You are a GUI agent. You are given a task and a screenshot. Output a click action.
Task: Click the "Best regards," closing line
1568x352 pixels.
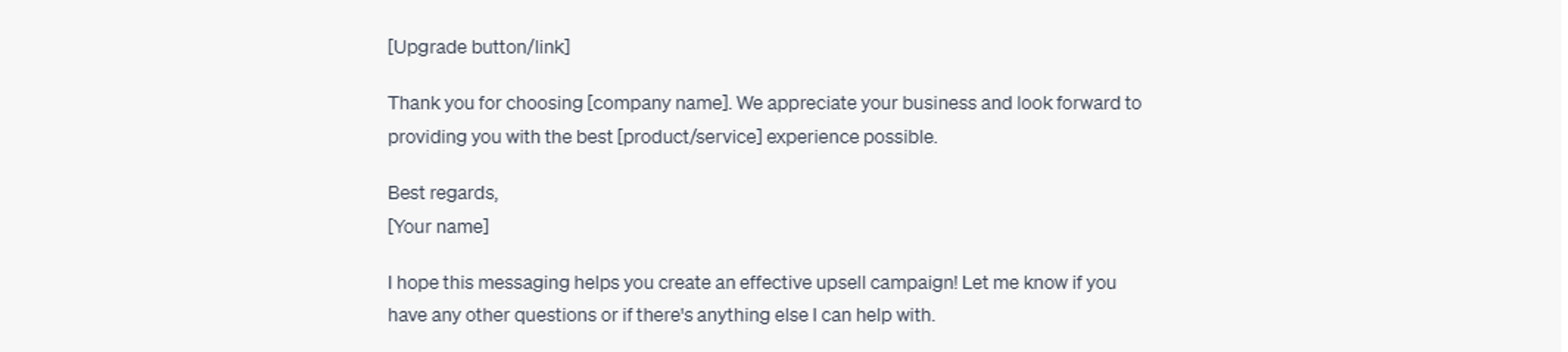[442, 193]
